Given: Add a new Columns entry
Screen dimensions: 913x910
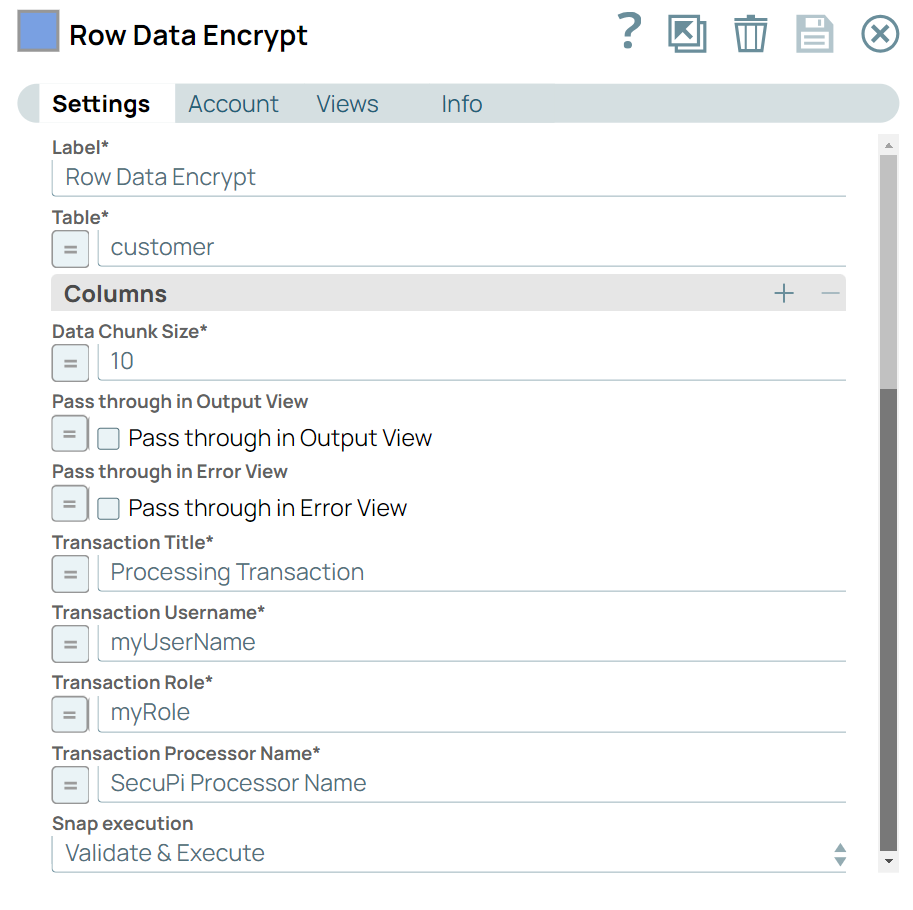Looking at the screenshot, I should (784, 293).
